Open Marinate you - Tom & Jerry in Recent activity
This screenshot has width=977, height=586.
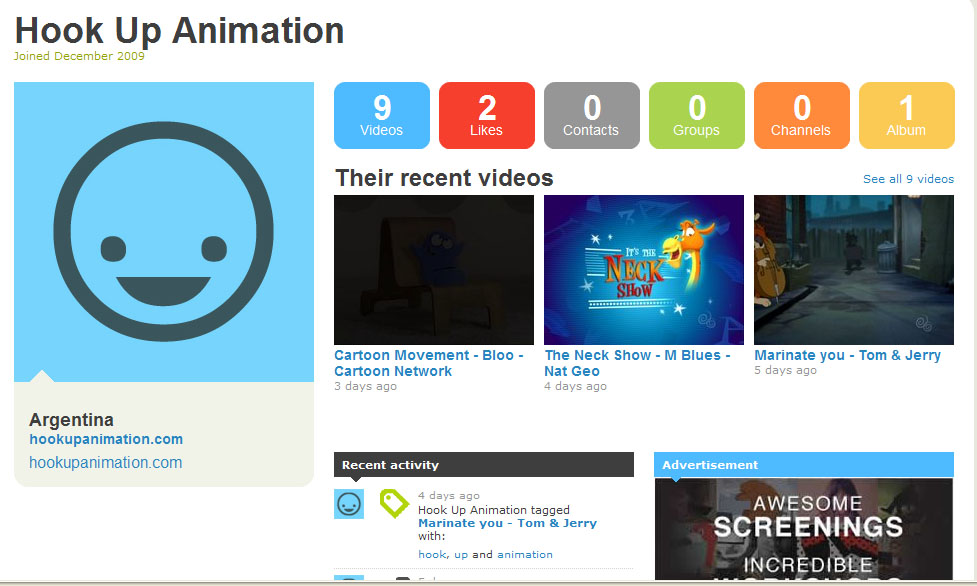(507, 523)
